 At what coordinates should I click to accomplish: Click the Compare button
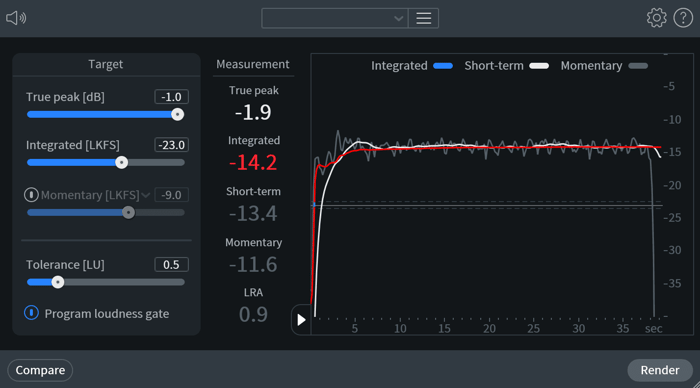tap(40, 370)
